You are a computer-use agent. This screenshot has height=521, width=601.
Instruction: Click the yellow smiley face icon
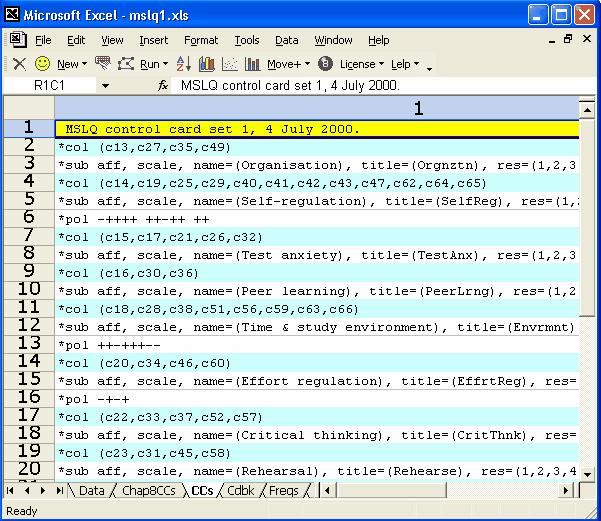click(x=42, y=64)
